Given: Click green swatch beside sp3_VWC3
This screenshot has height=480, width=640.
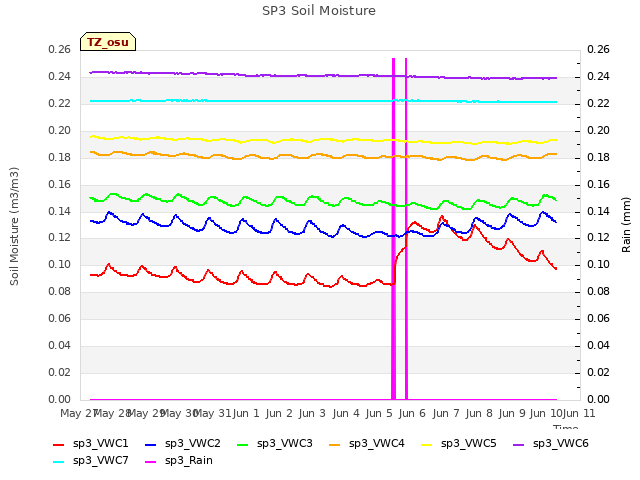Looking at the screenshot, I should (243, 445).
